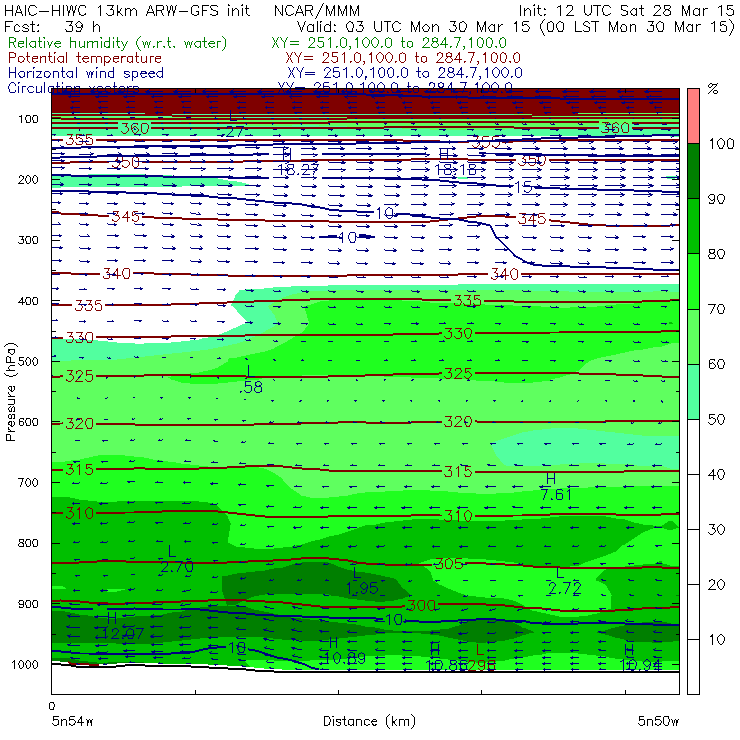Click the 305 potential temperature contour label
740x740 pixels.
[x=448, y=563]
